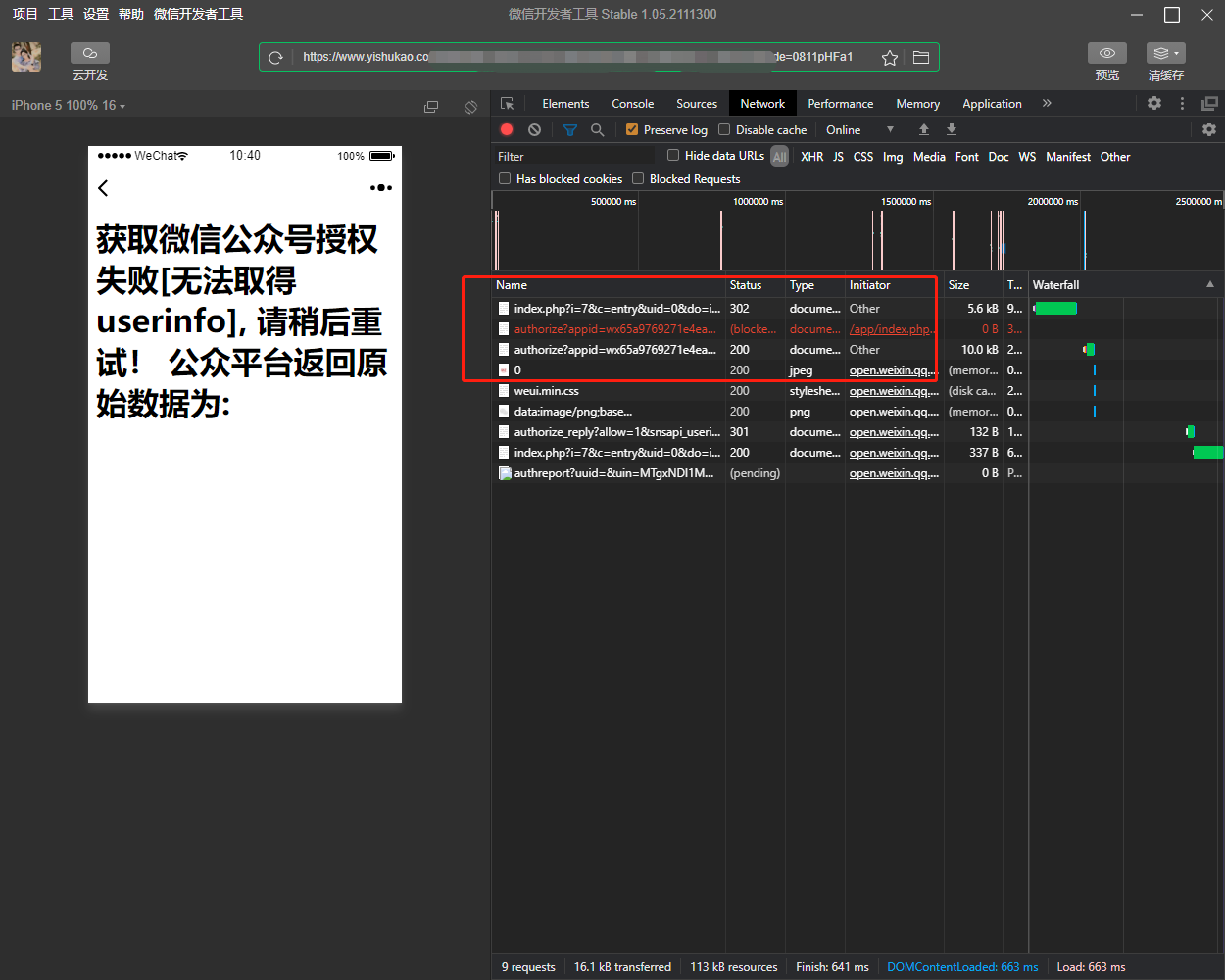Viewport: 1225px width, 980px height.
Task: Select the authorize_reply request row
Action: [857, 432]
